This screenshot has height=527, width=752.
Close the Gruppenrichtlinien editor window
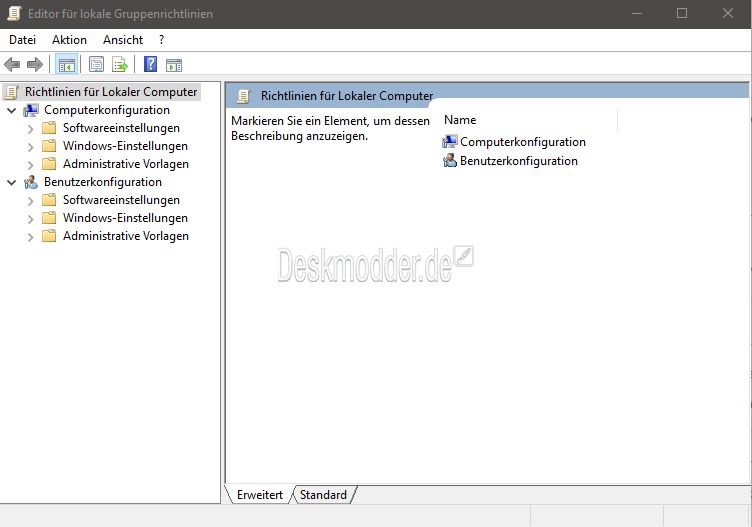coord(728,13)
